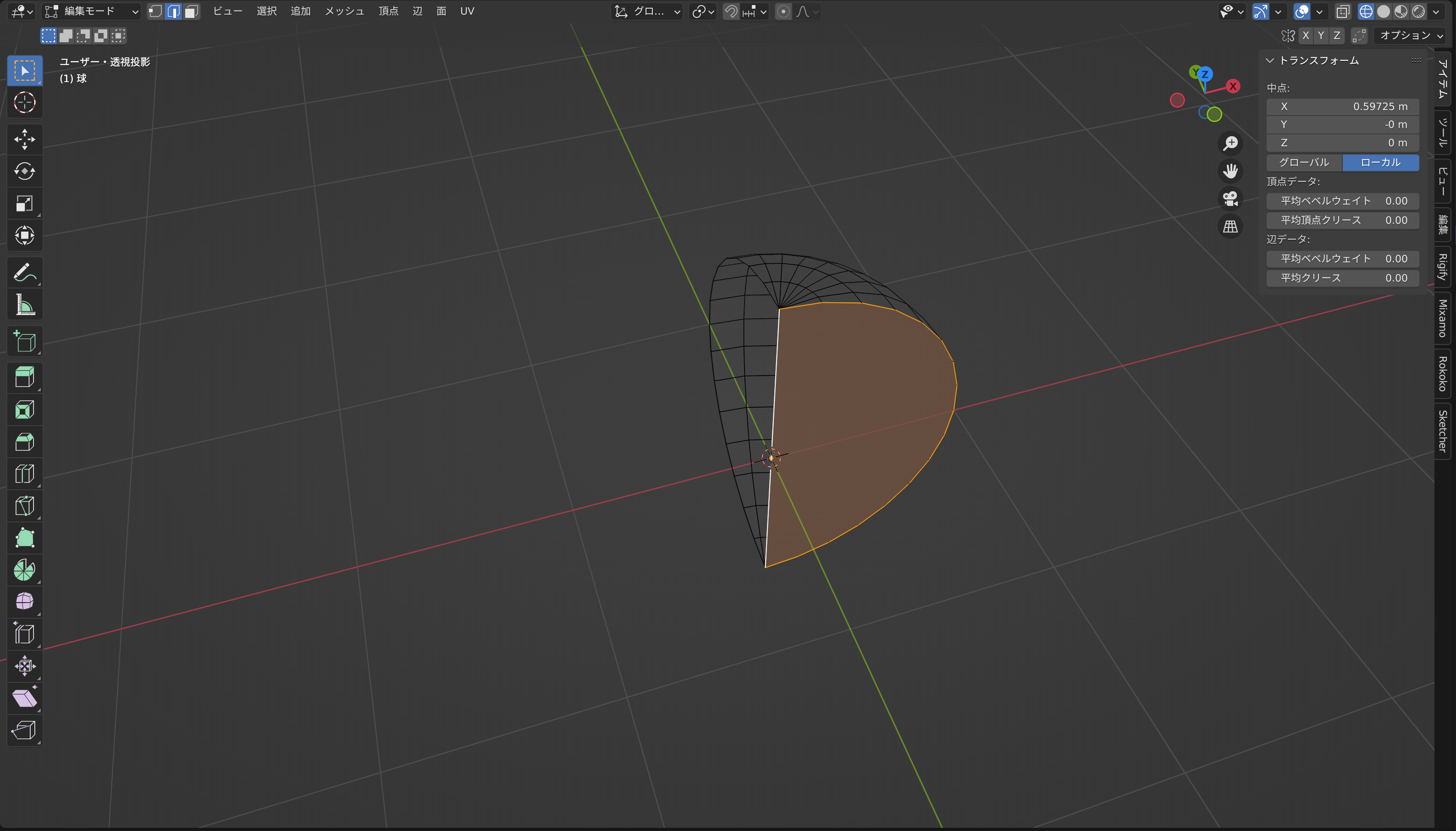The image size is (1456, 831).
Task: Select the Poly Build tool
Action: coord(25,537)
